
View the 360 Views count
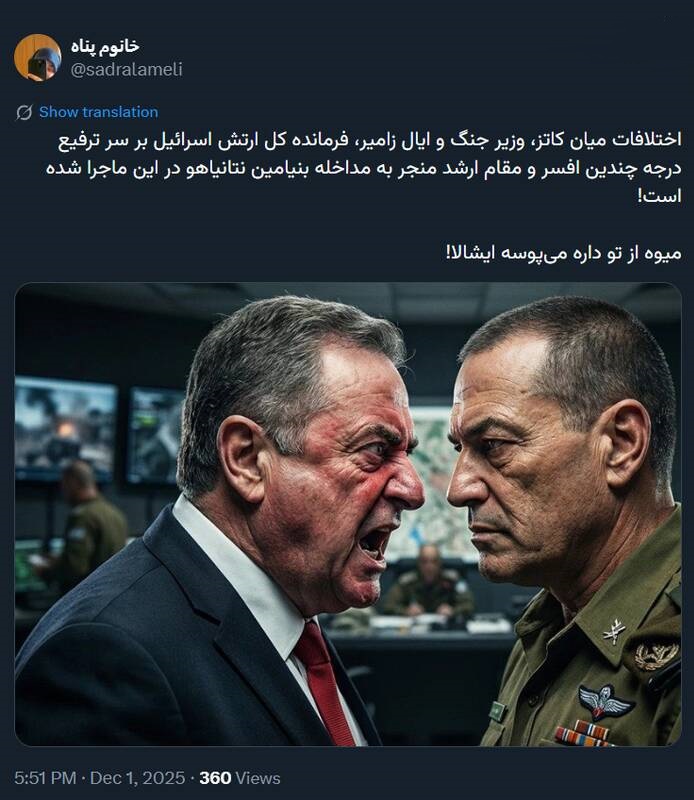coord(240,778)
